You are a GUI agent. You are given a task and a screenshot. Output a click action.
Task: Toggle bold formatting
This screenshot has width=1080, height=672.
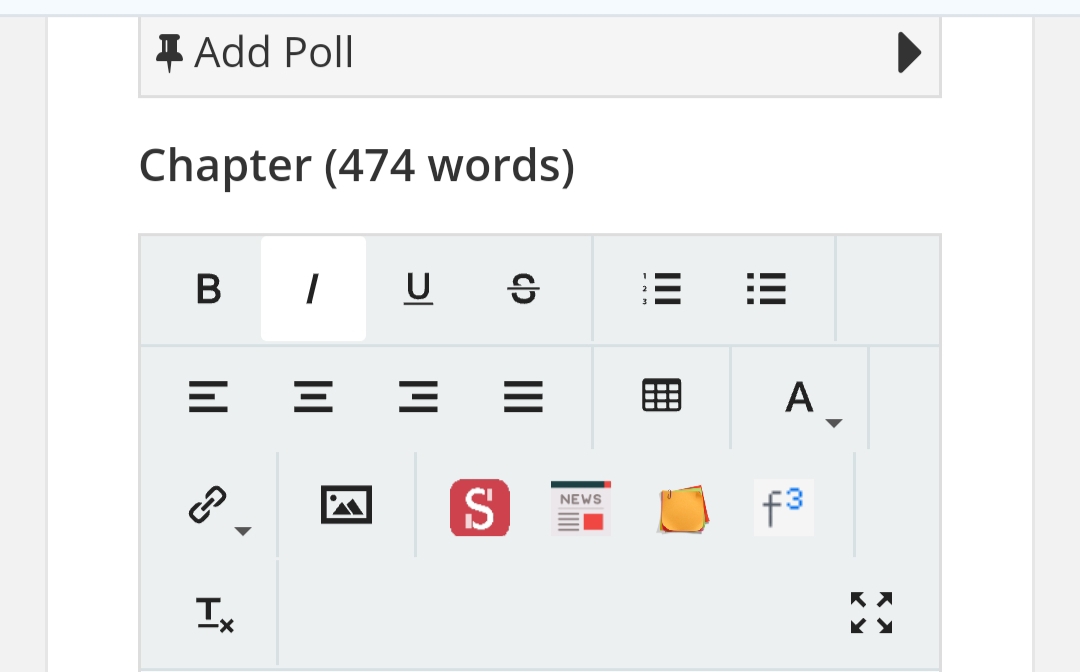click(208, 290)
